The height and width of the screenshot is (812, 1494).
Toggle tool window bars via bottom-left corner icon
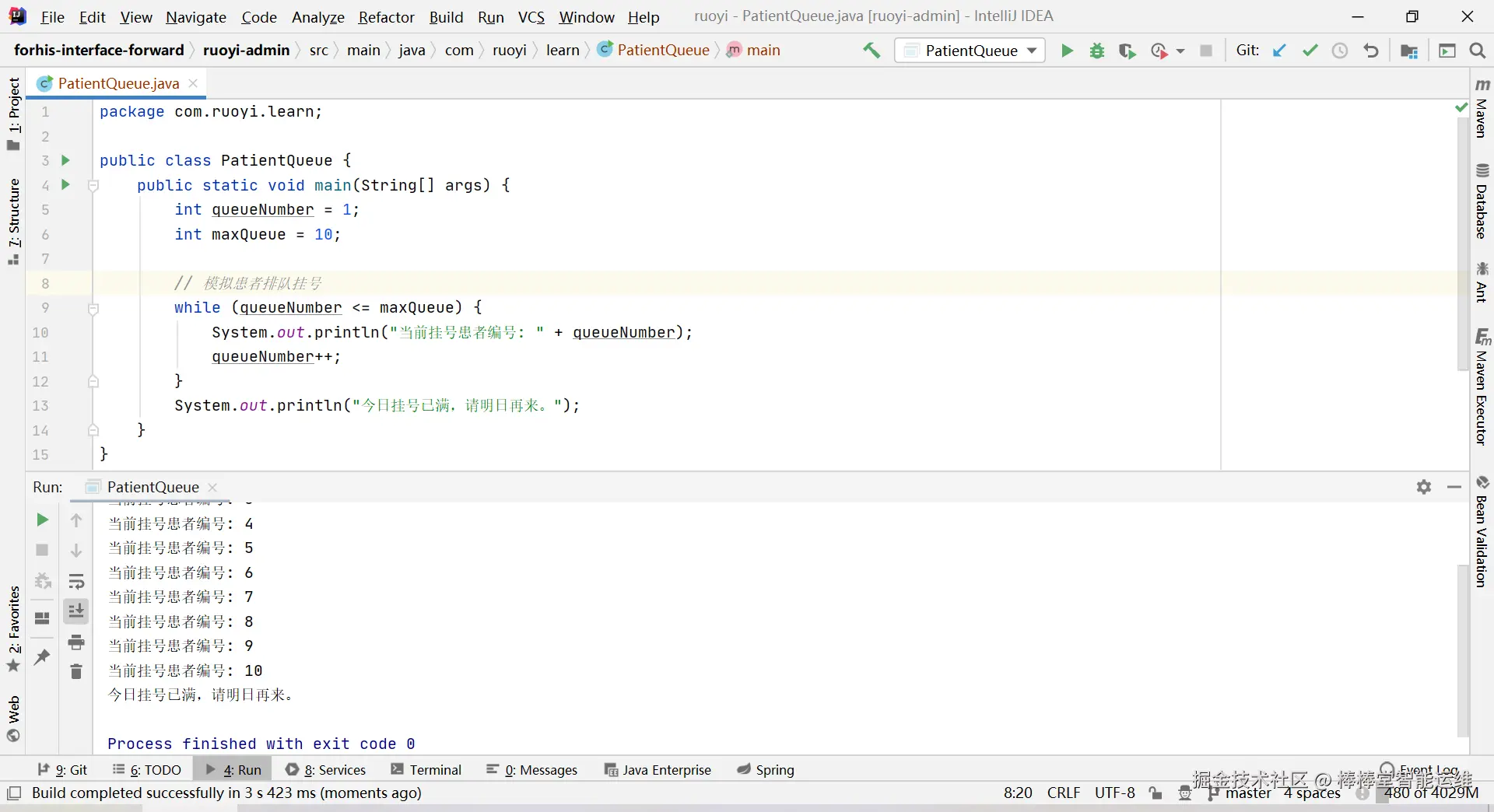tap(14, 793)
